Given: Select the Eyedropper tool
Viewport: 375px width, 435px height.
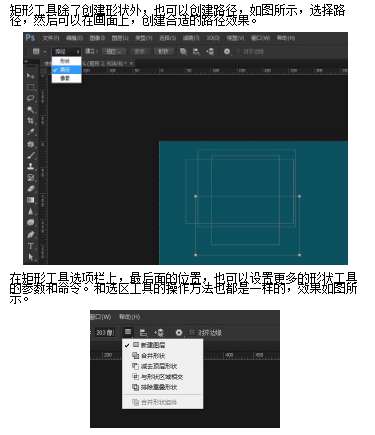Looking at the screenshot, I should click(31, 132).
